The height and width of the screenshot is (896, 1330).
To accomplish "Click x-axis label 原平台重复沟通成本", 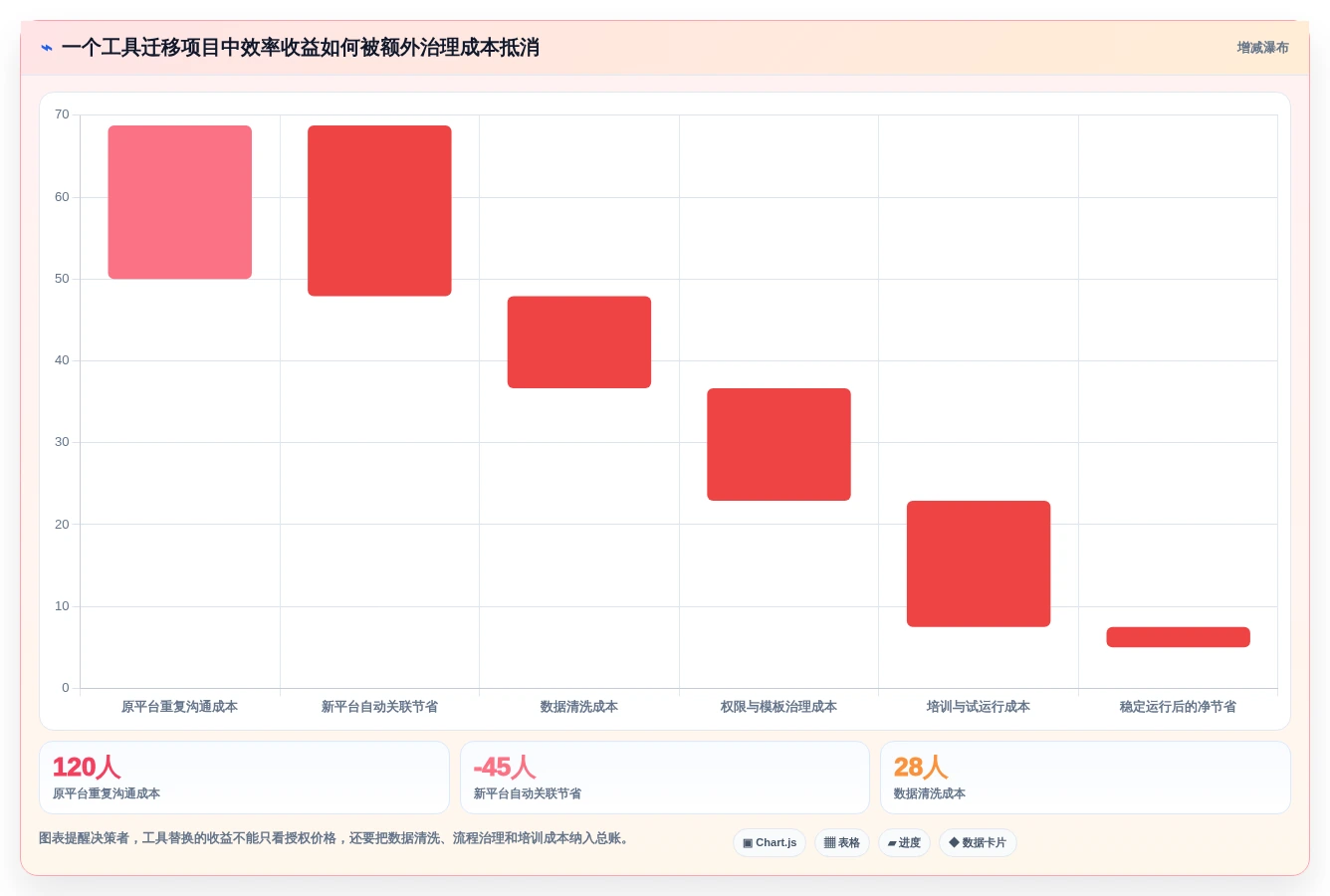I will coord(179,707).
